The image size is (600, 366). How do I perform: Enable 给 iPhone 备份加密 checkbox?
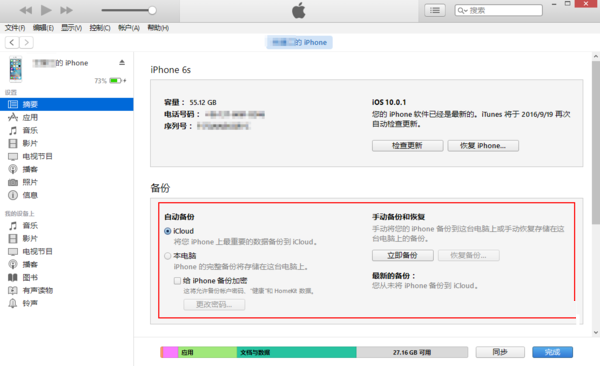pyautogui.click(x=177, y=281)
